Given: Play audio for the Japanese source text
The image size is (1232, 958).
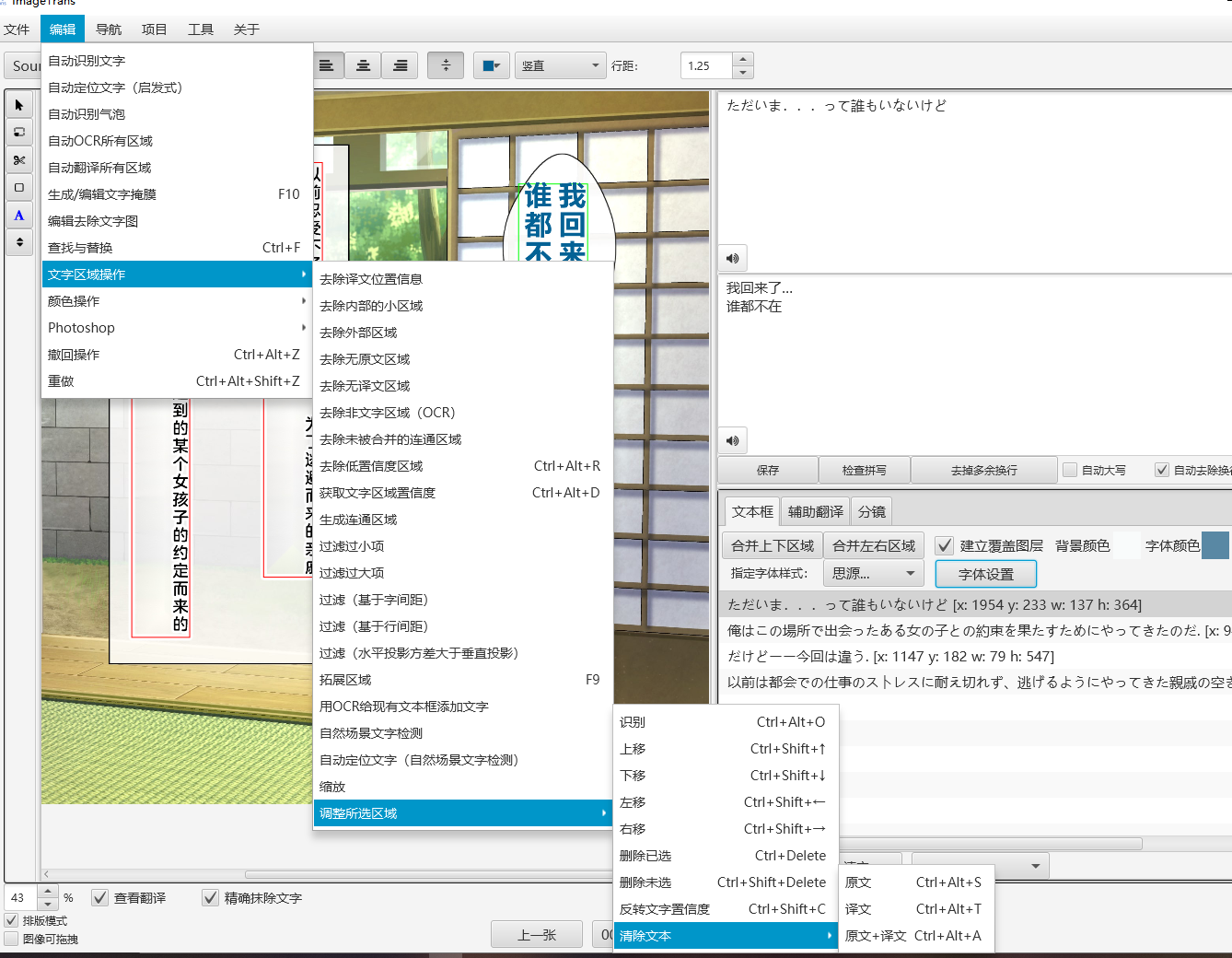Looking at the screenshot, I should click(x=733, y=258).
